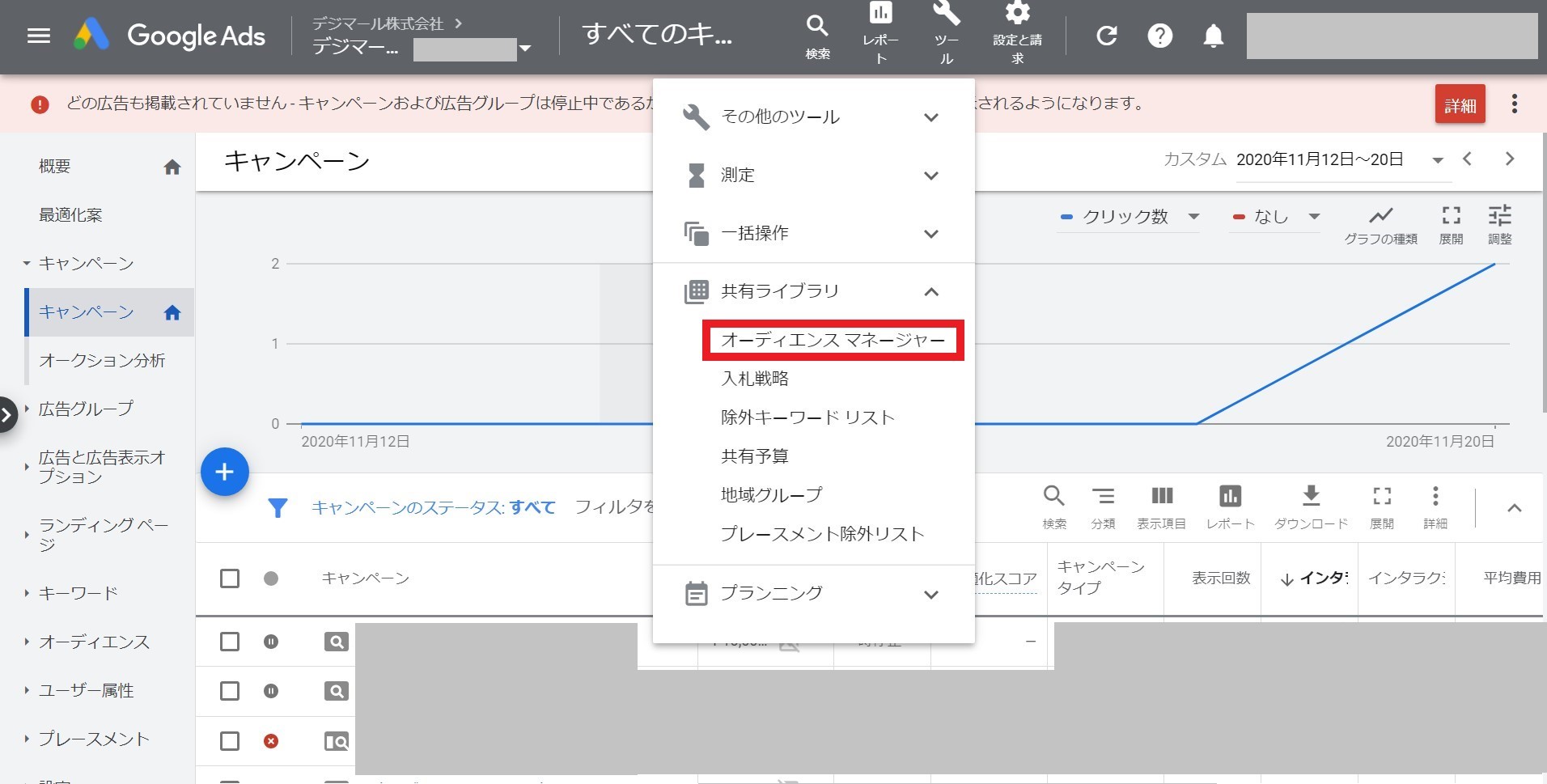Image resolution: width=1547 pixels, height=784 pixels.
Task: Expand その他のツール section
Action: click(813, 117)
